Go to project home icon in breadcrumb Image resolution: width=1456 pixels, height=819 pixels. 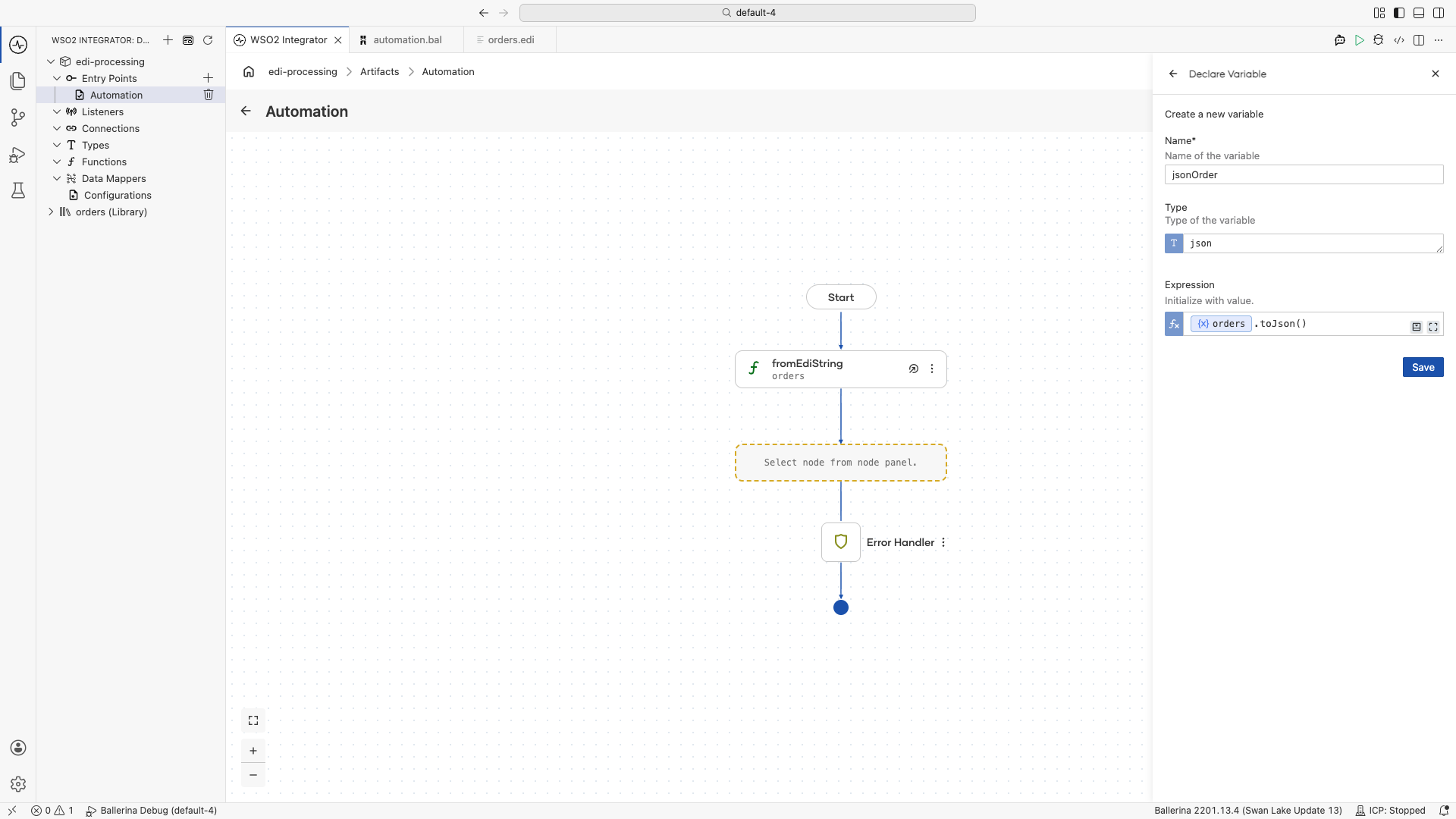249,71
